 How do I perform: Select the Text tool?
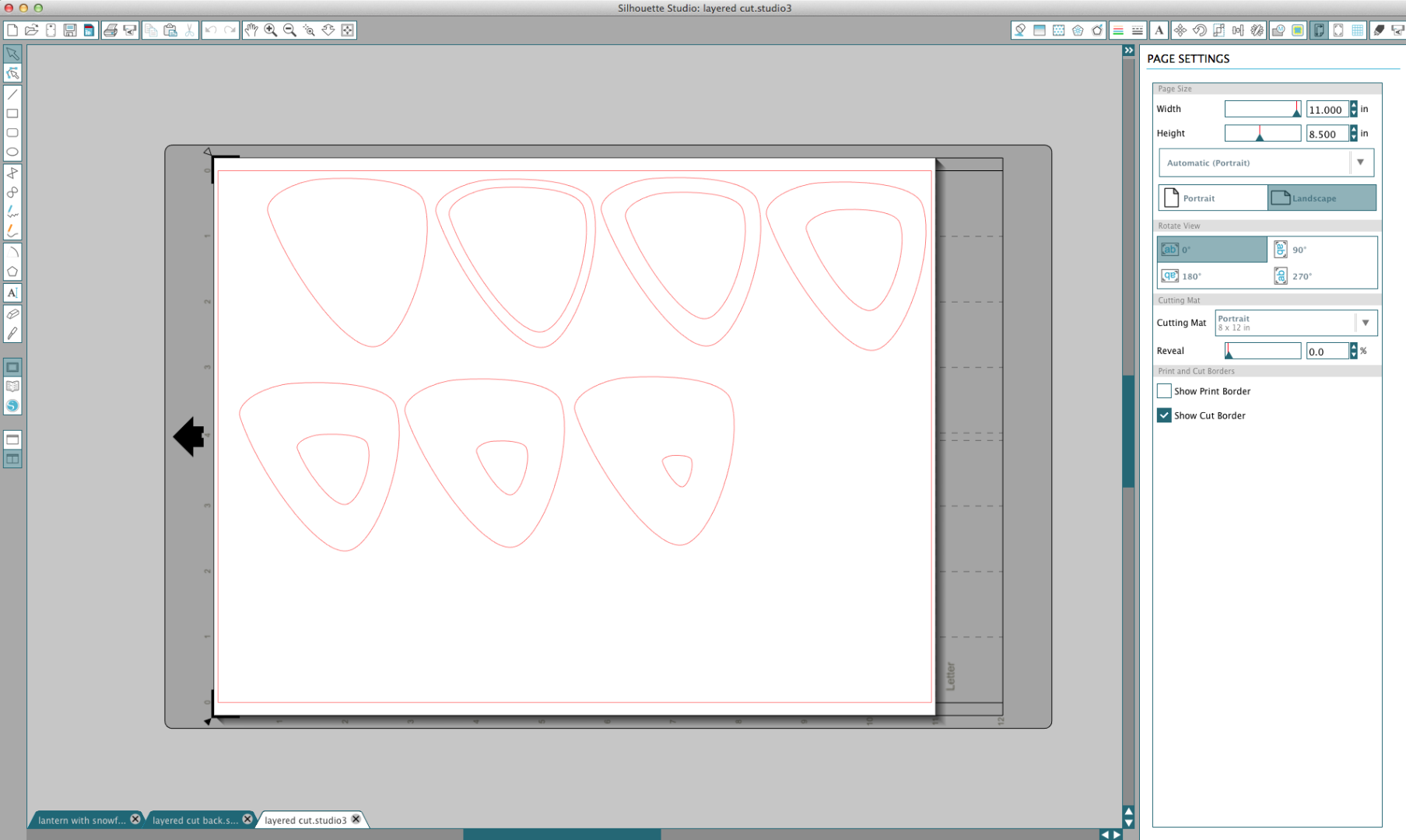12,292
